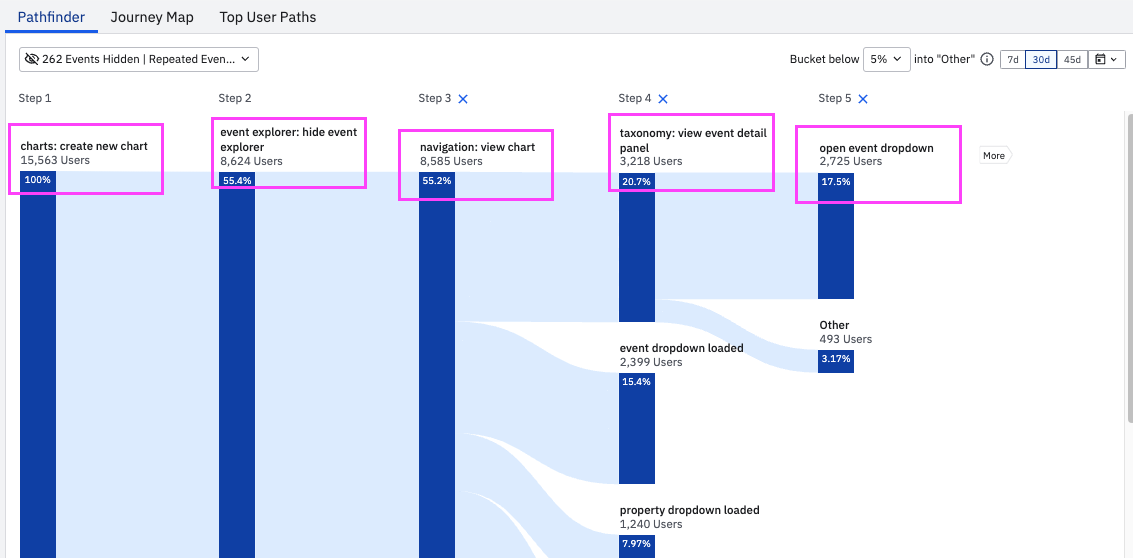Image resolution: width=1133 pixels, height=558 pixels.
Task: Click the "Other" 3.17% bar in Step 5
Action: [x=835, y=360]
